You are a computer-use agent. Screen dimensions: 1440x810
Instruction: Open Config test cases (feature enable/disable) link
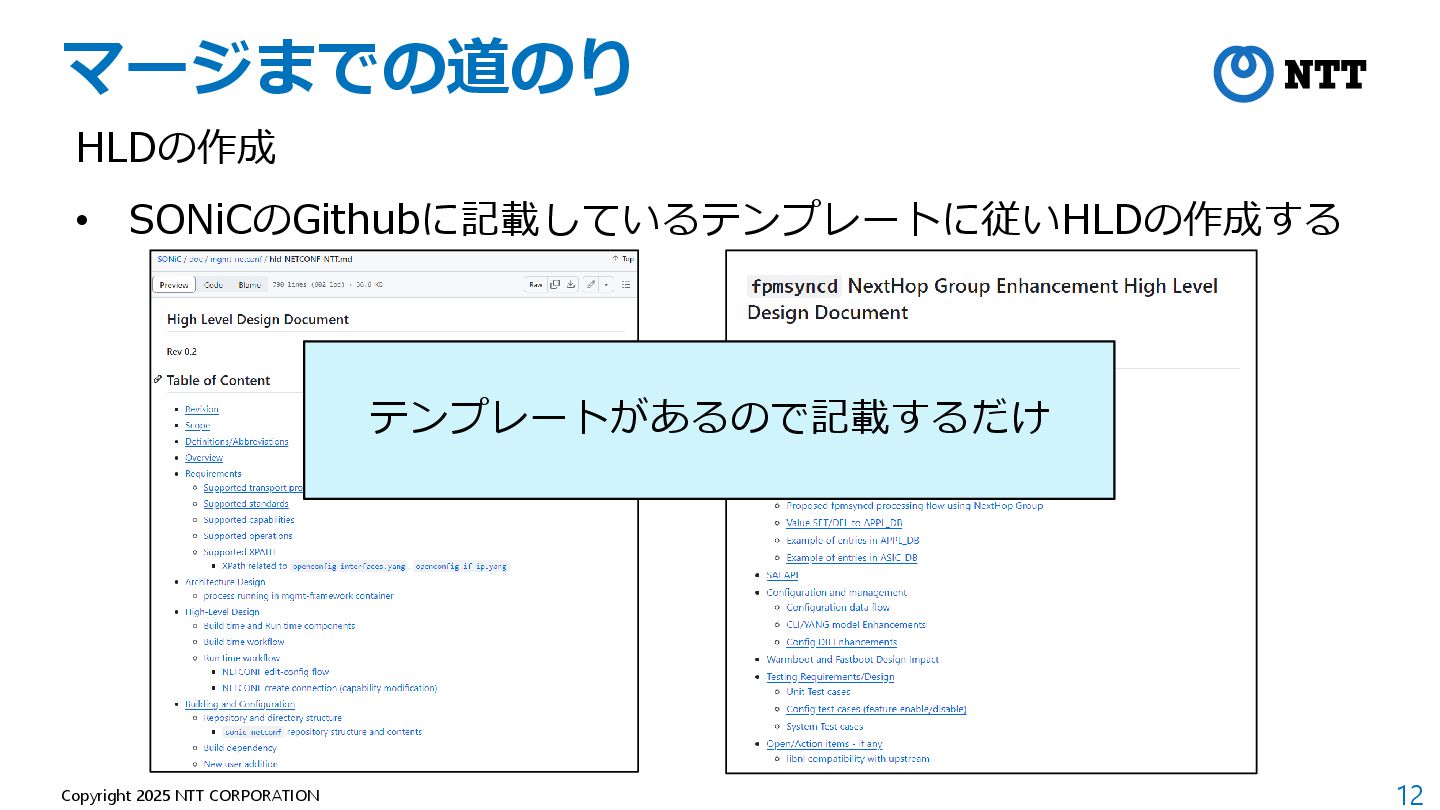click(876, 710)
